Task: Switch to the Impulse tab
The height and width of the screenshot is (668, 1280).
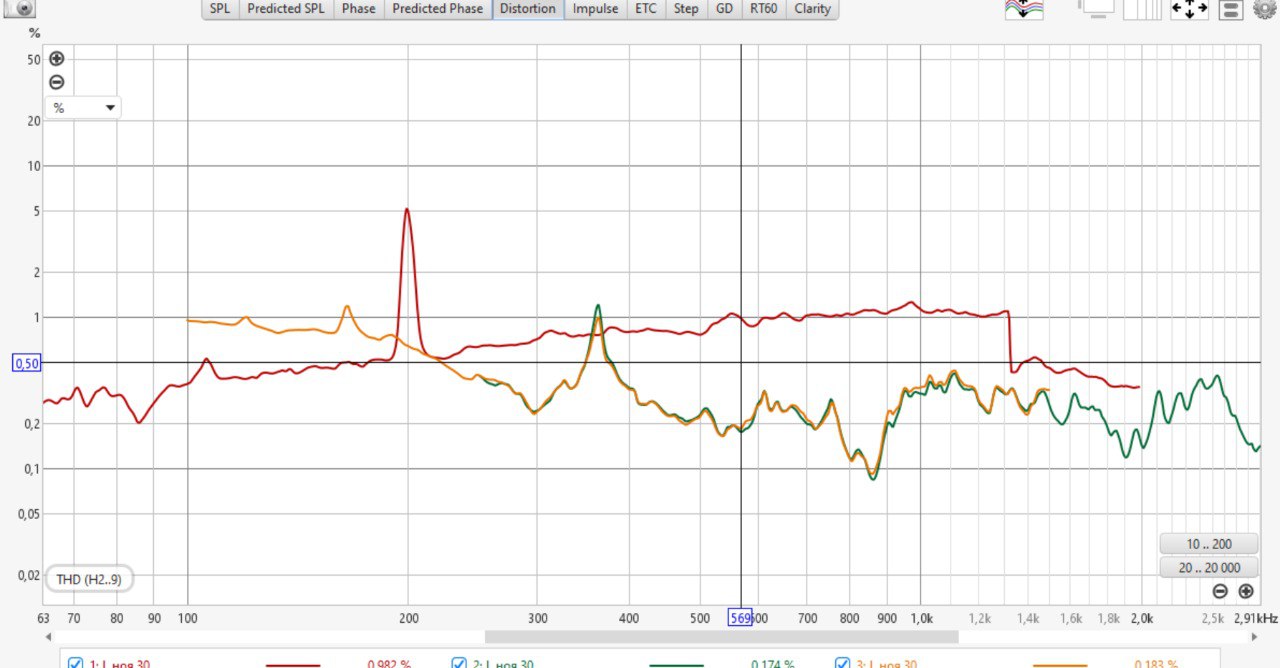Action: pyautogui.click(x=596, y=9)
